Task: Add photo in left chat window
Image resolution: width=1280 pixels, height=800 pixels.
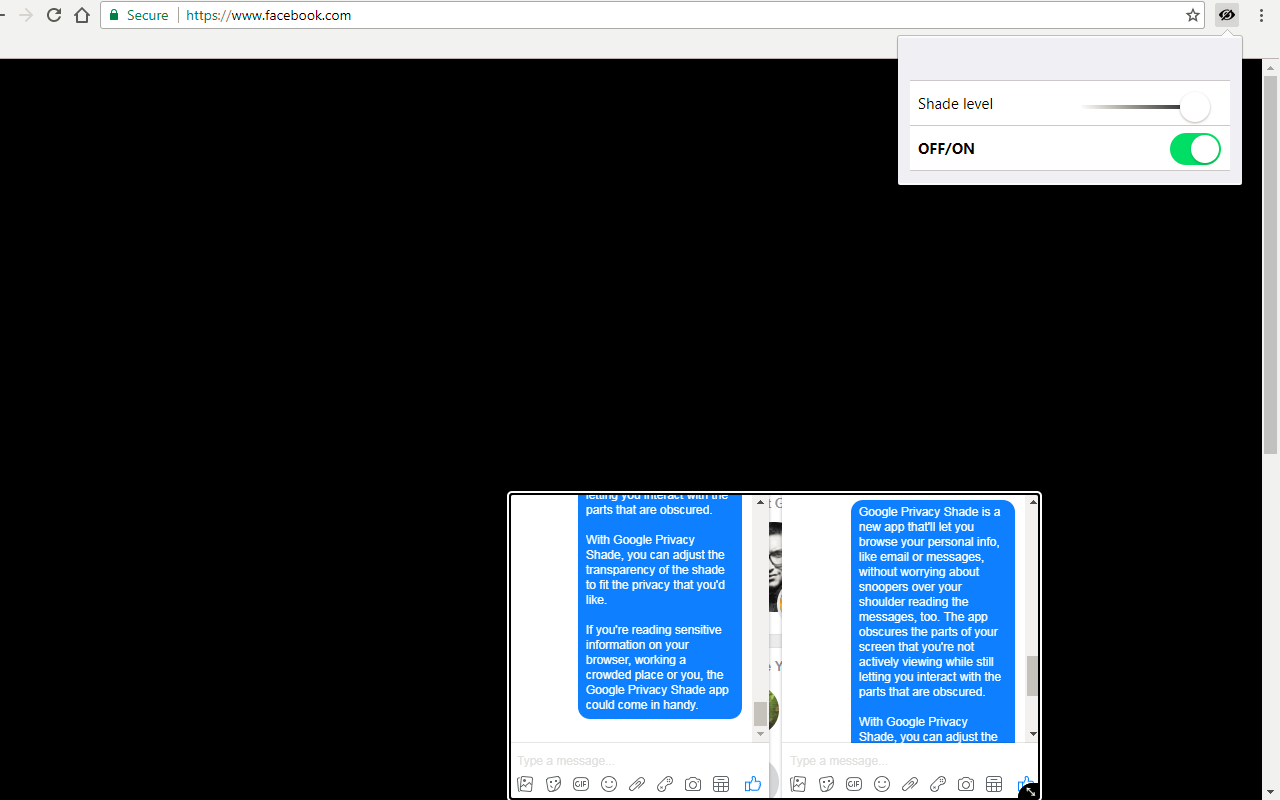Action: coord(525,784)
